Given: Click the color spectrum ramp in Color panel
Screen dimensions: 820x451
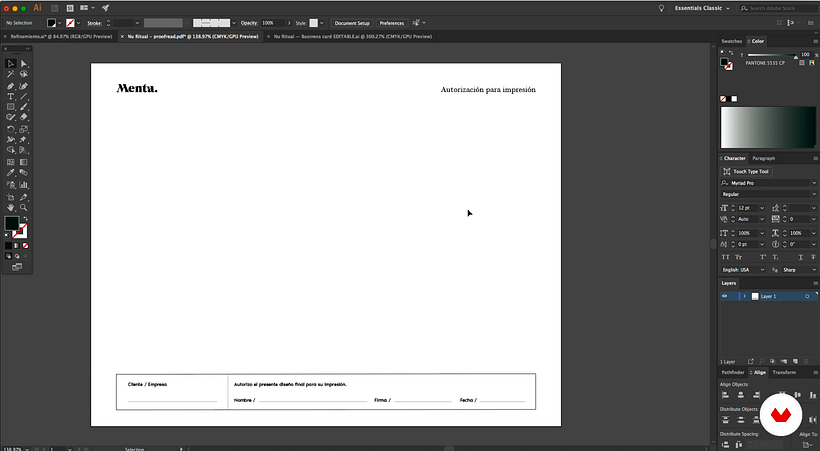Looking at the screenshot, I should coord(768,128).
